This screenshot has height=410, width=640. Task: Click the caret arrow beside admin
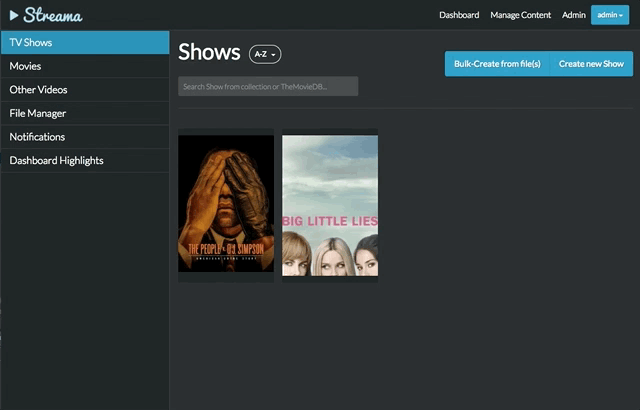click(620, 16)
